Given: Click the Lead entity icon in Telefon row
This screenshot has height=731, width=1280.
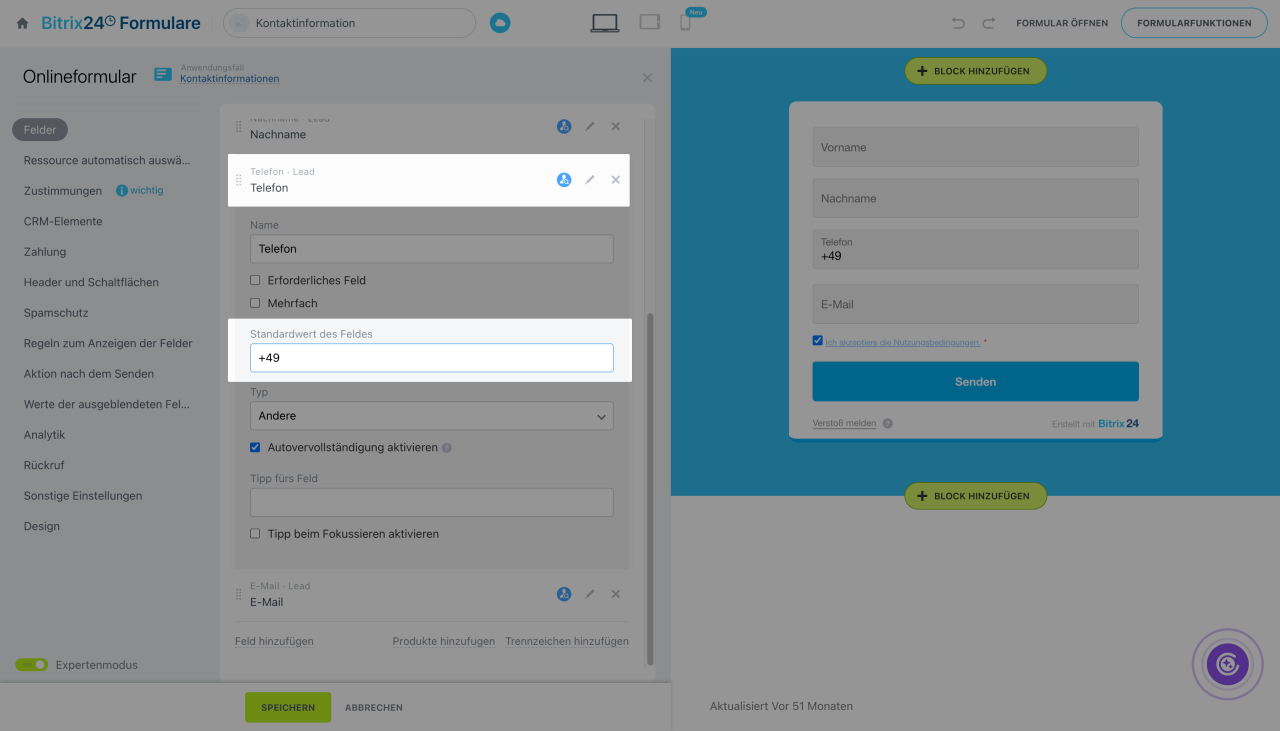Looking at the screenshot, I should click(x=564, y=180).
